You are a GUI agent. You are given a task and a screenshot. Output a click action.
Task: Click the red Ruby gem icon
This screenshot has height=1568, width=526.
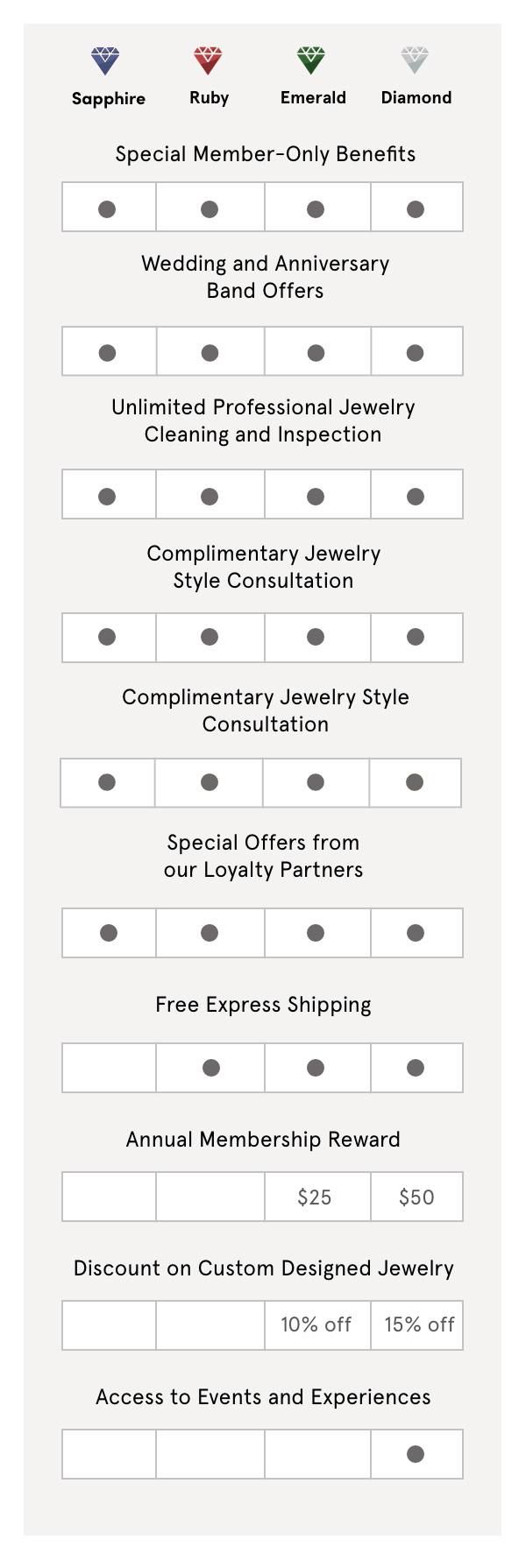(x=208, y=60)
